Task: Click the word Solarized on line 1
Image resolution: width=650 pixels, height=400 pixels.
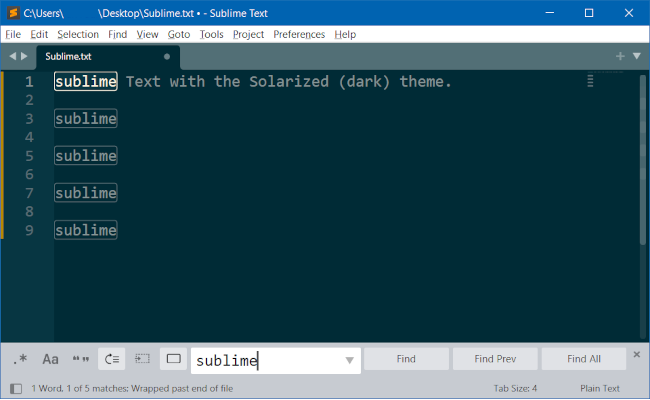Action: pos(289,81)
